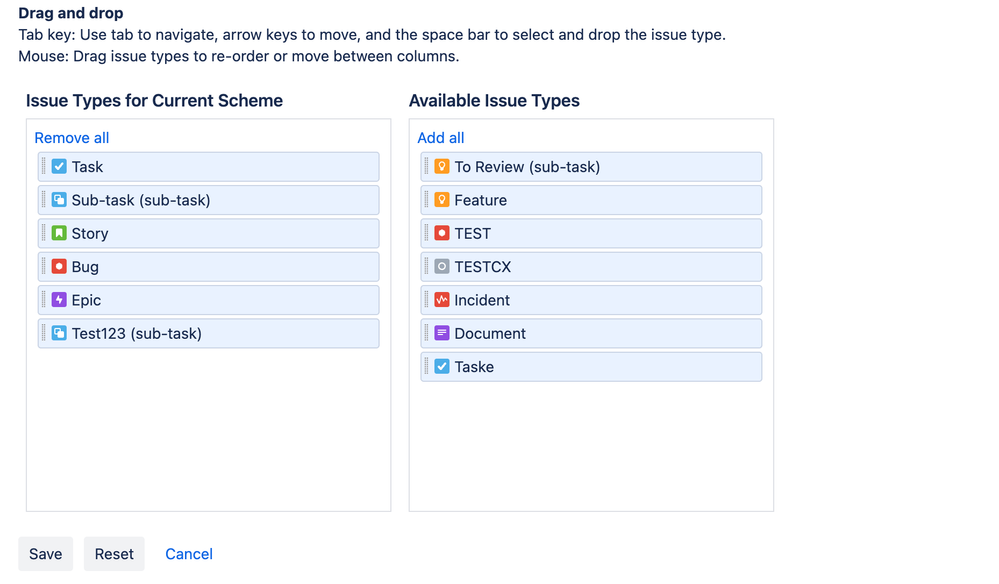This screenshot has width=999, height=584.
Task: Click the Document issue type icon
Action: point(441,333)
